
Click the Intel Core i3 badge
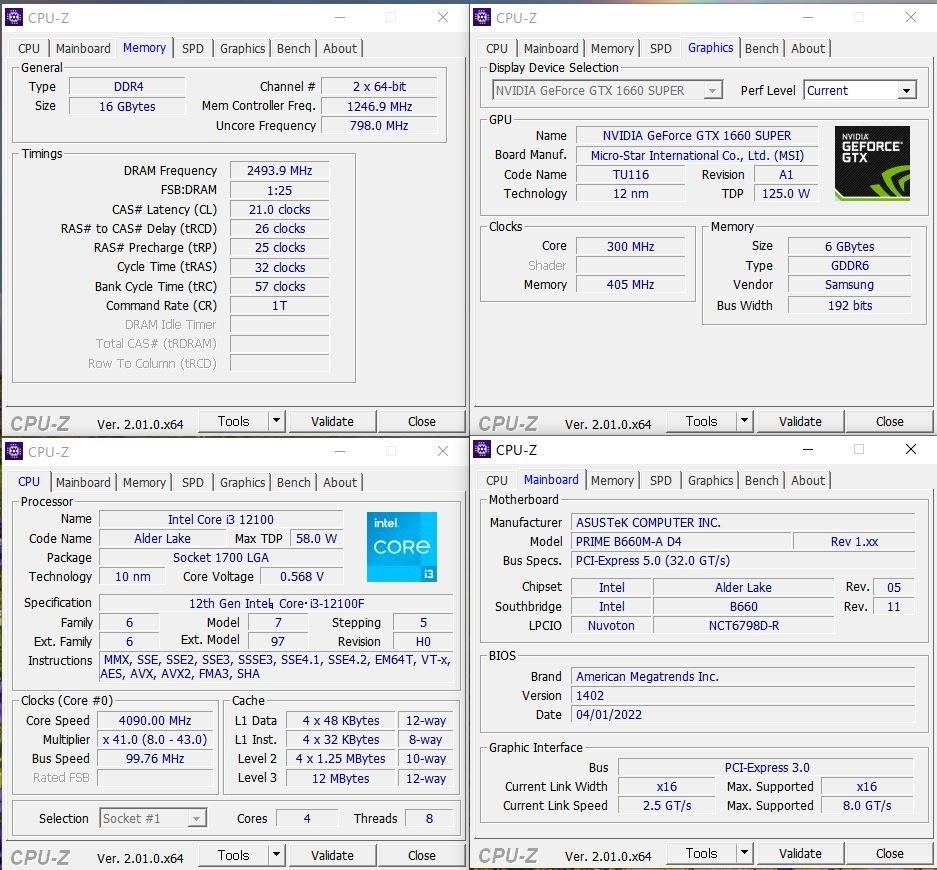click(x=401, y=547)
